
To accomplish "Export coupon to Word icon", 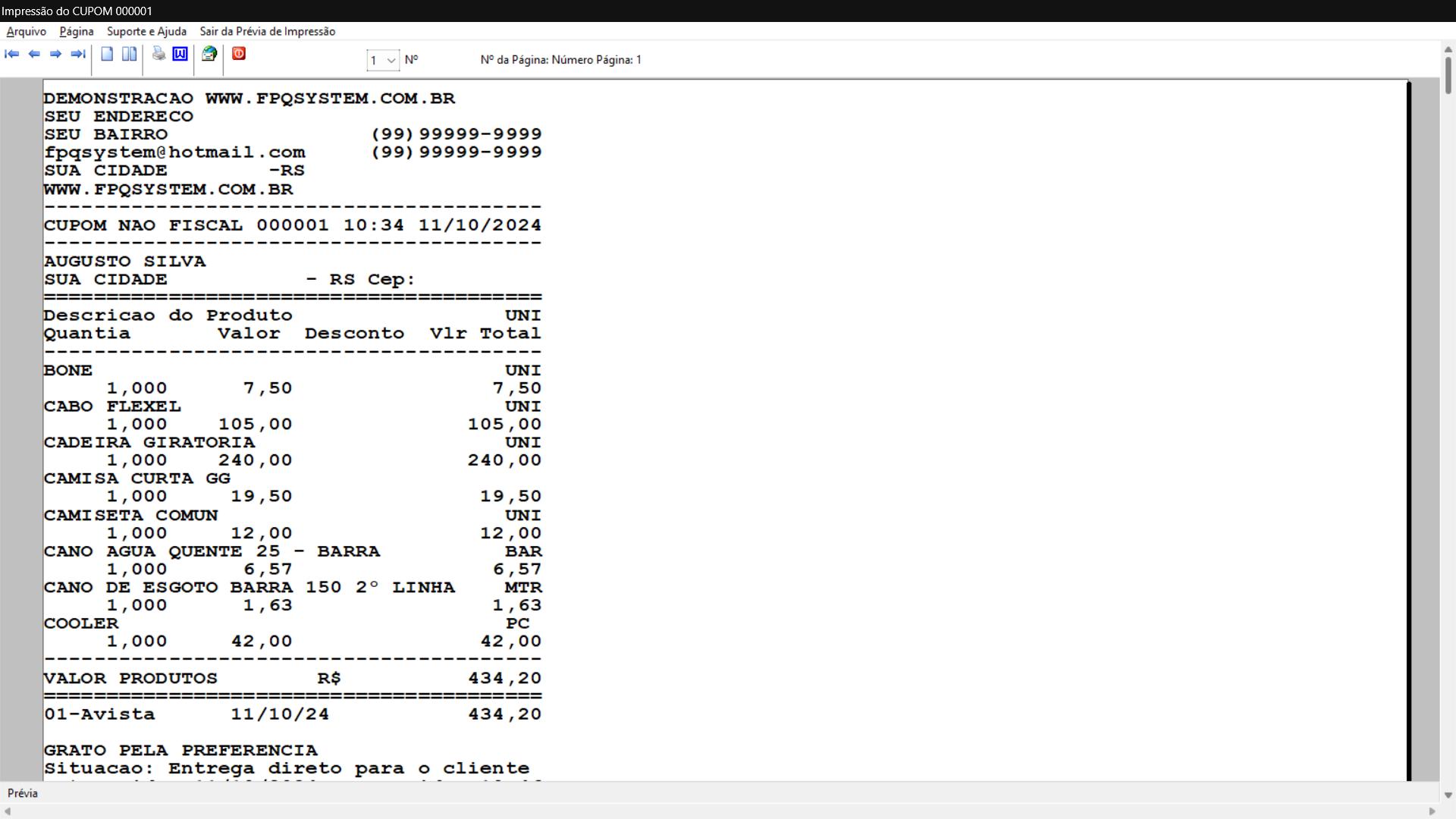I will (x=180, y=54).
